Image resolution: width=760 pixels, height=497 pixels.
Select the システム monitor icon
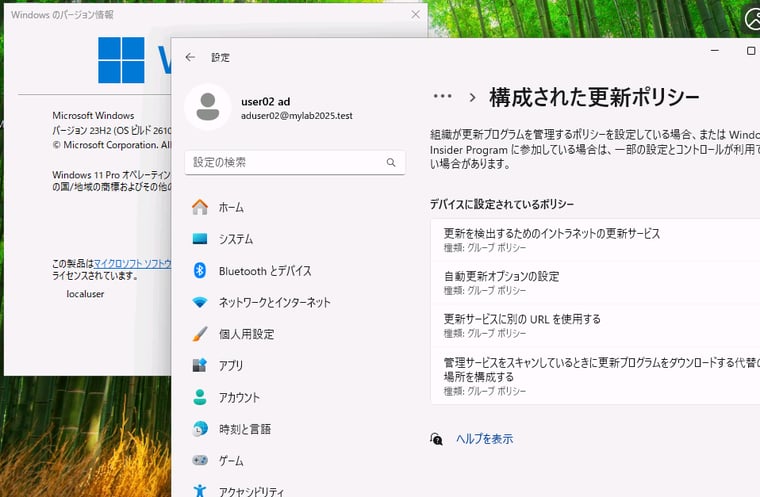[200, 239]
